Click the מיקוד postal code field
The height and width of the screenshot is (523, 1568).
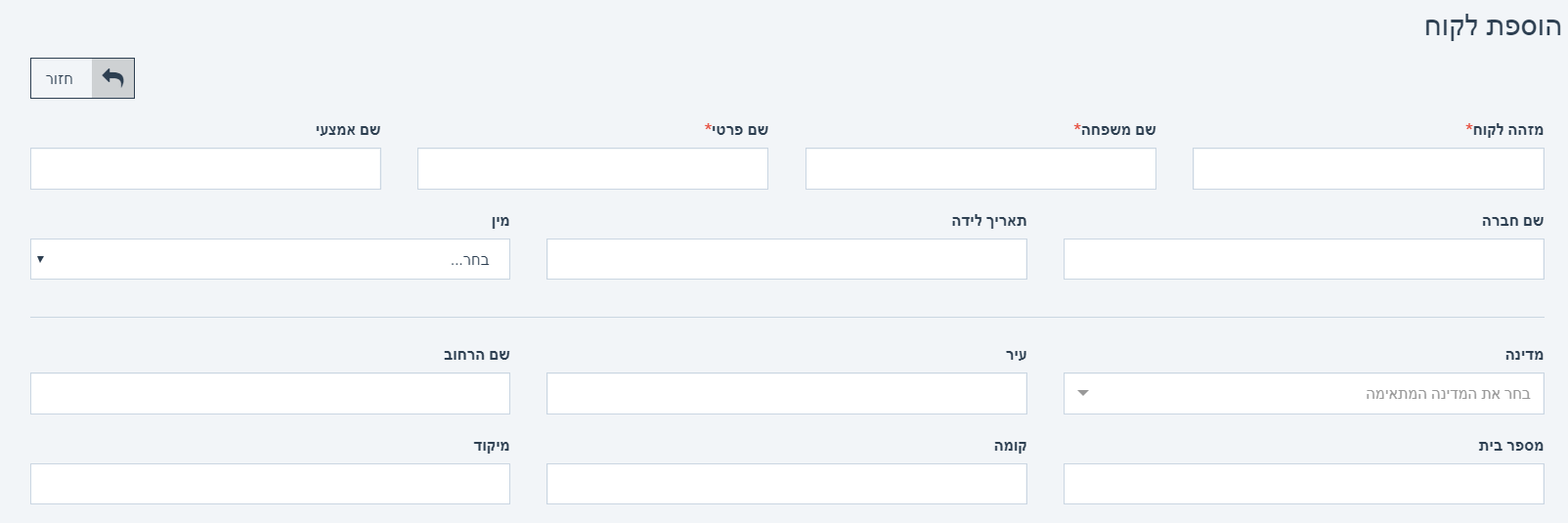270,484
